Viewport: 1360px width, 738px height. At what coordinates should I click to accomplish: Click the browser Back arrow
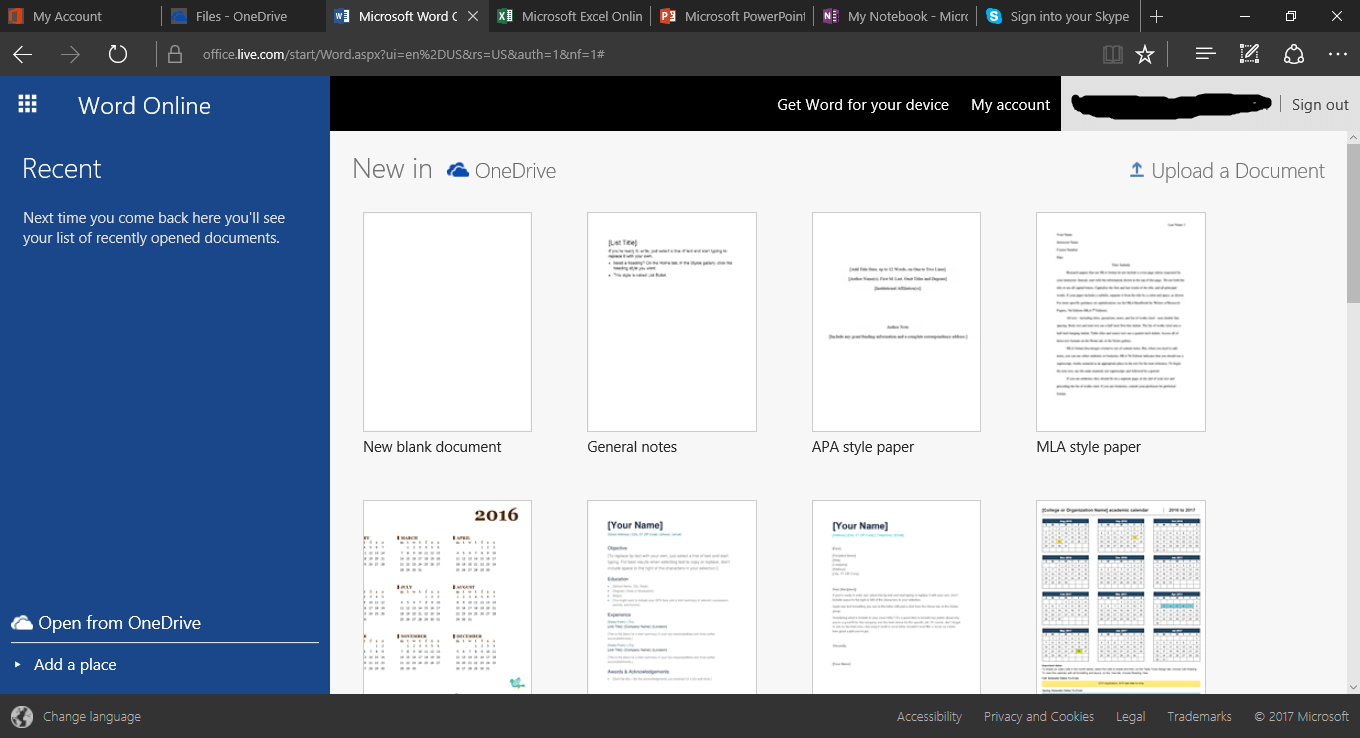[x=22, y=54]
